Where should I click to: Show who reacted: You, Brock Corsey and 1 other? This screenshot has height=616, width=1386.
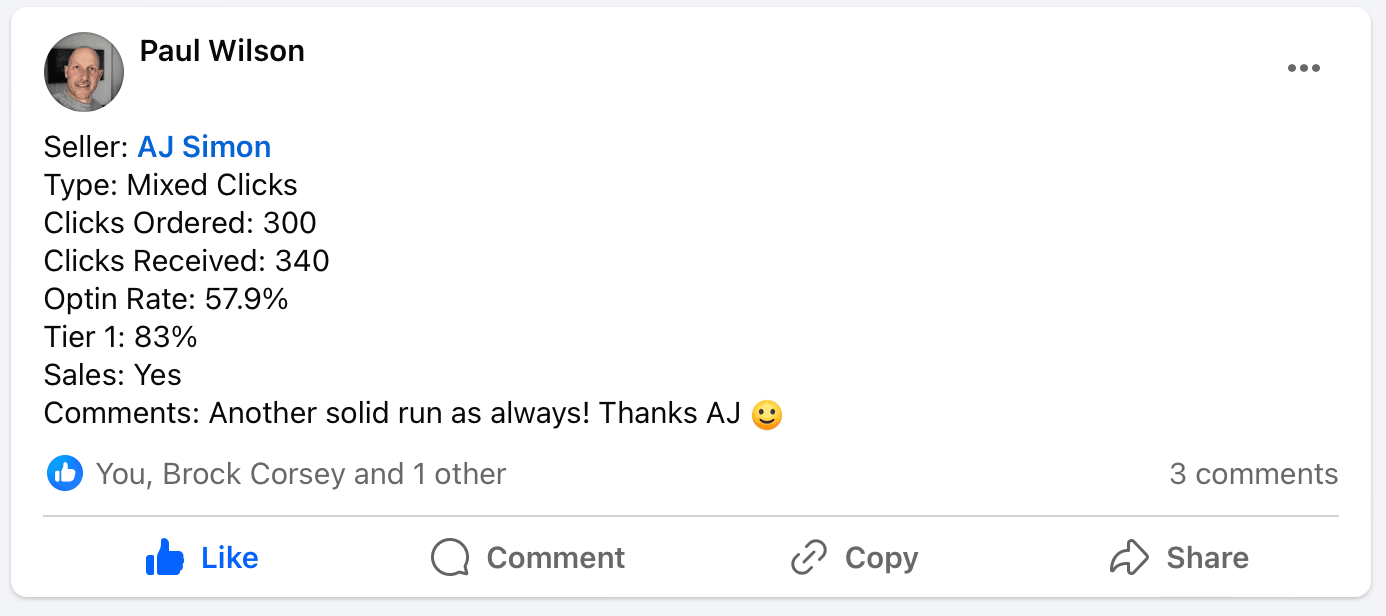pos(301,474)
